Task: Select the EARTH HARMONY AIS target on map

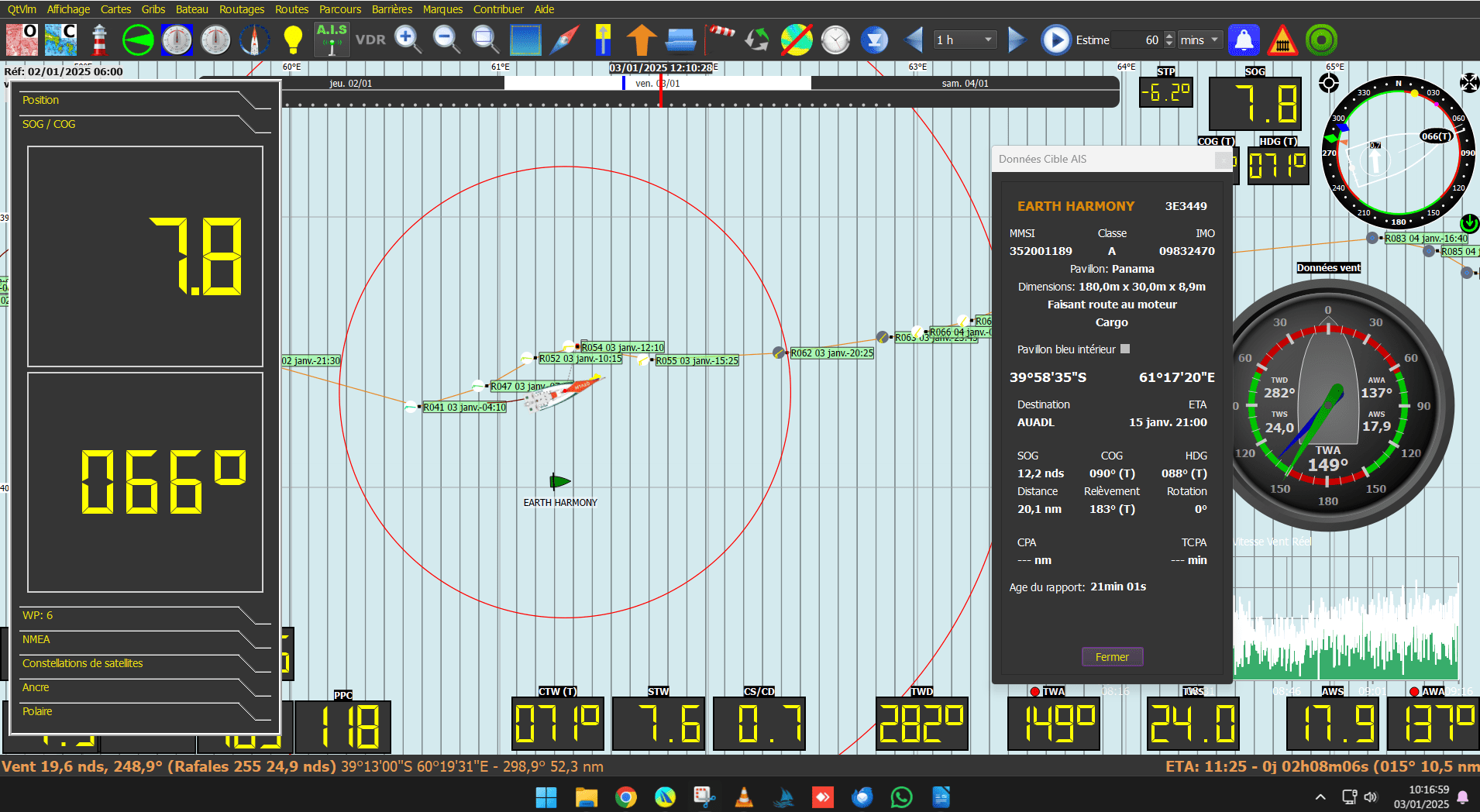Action: (559, 481)
